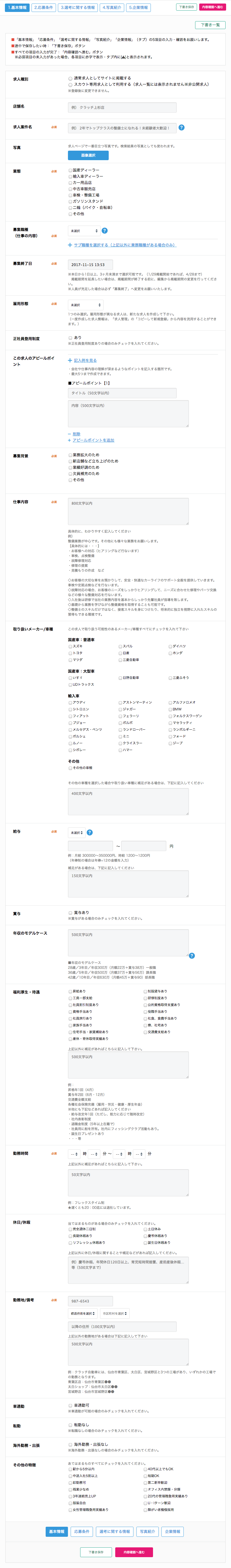Open 雇用形態 未選択 dropdown
This screenshot has width=231, height=1568.
(85, 304)
